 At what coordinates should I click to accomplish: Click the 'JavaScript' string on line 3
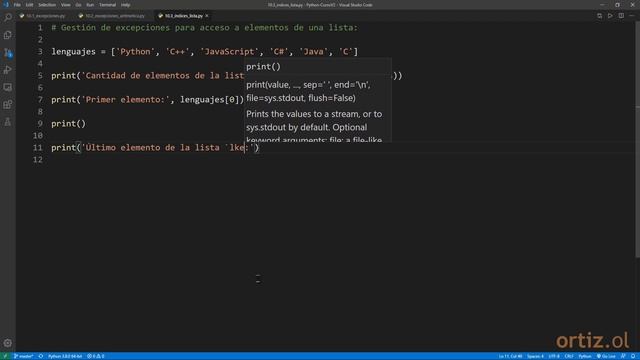[229, 52]
